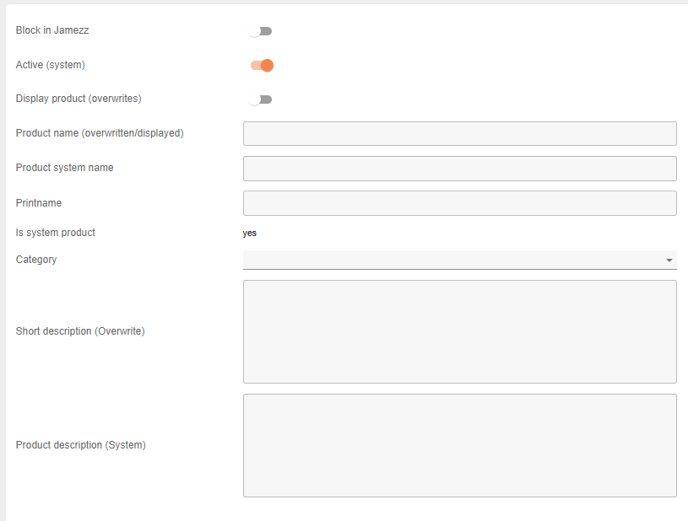688x521 pixels.
Task: Click the "Product name (overwritten/displayed)" label
Action: click(99, 133)
